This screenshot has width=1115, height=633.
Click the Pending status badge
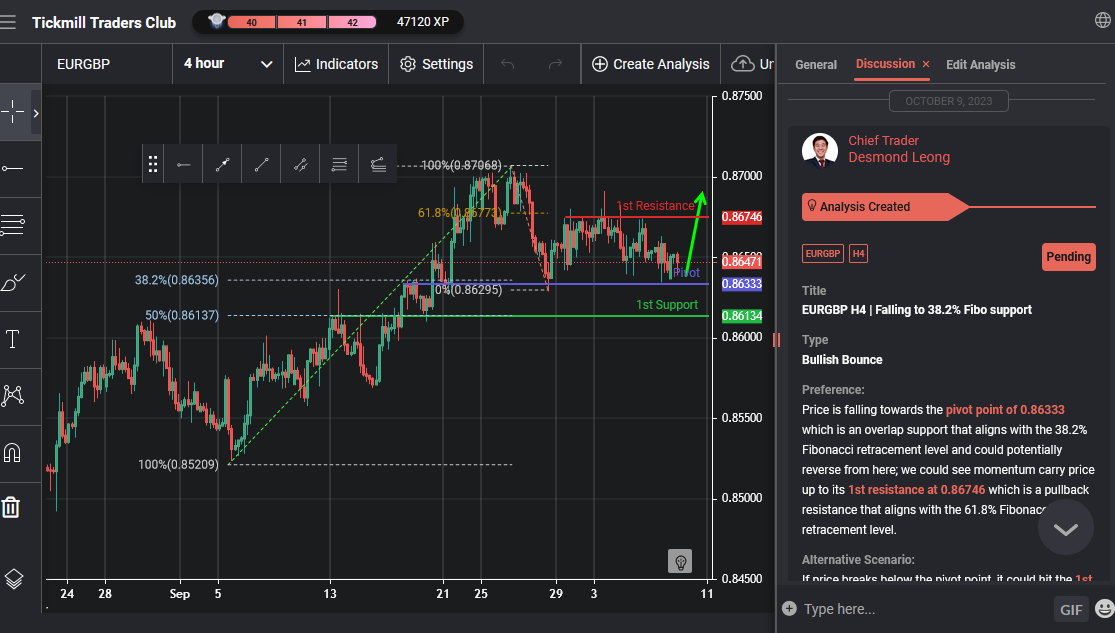pos(1068,257)
